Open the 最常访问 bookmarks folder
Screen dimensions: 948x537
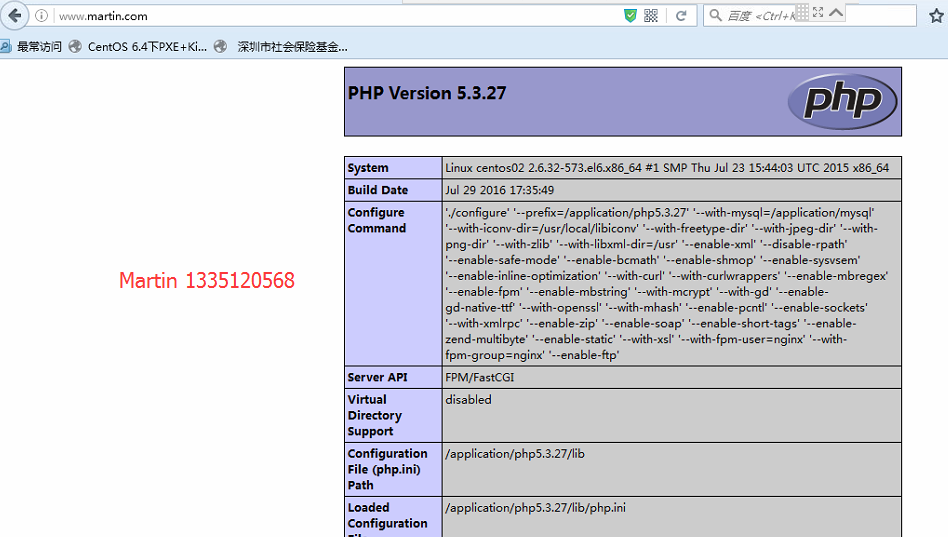(31, 47)
